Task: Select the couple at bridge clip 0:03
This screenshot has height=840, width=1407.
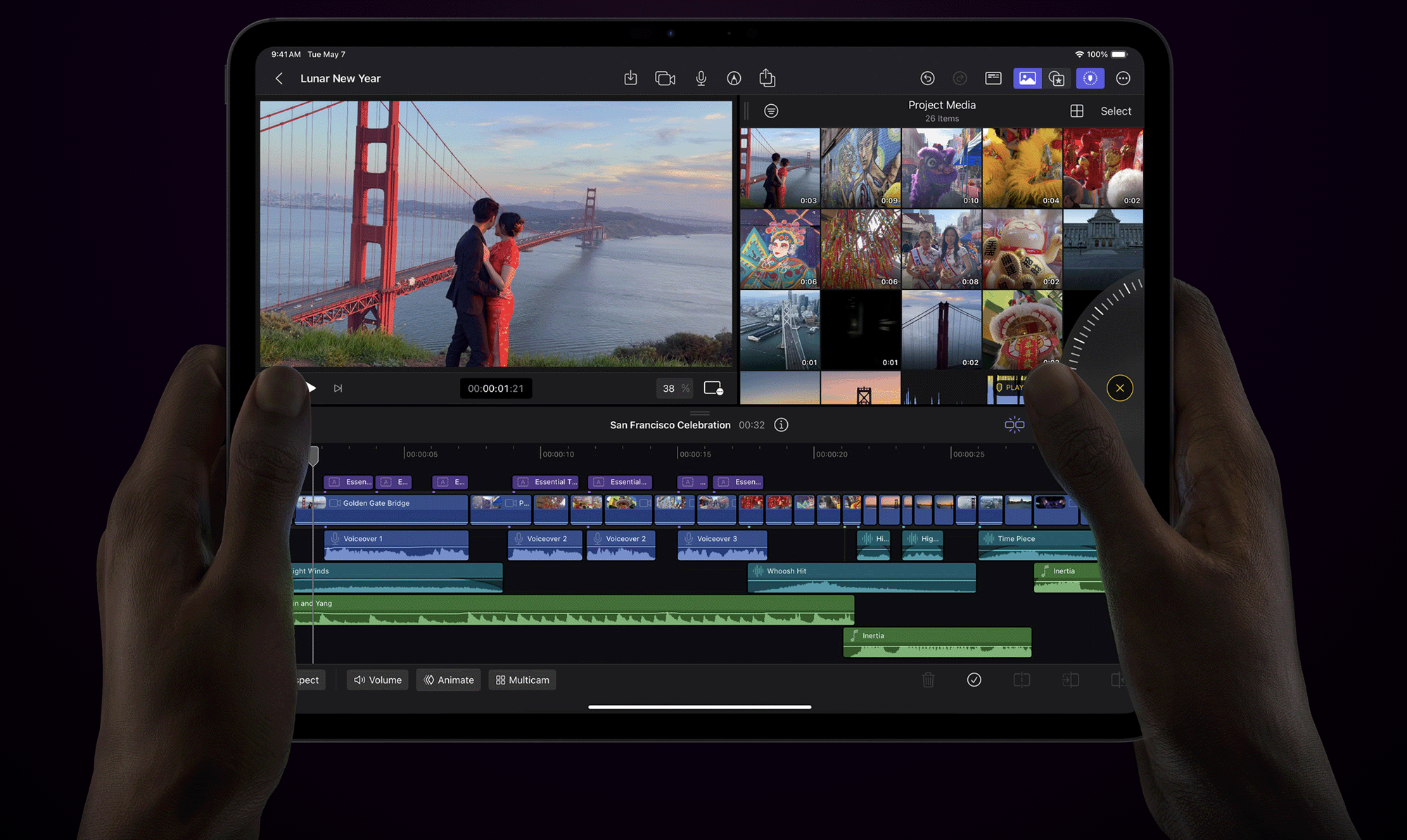Action: pyautogui.click(x=779, y=167)
